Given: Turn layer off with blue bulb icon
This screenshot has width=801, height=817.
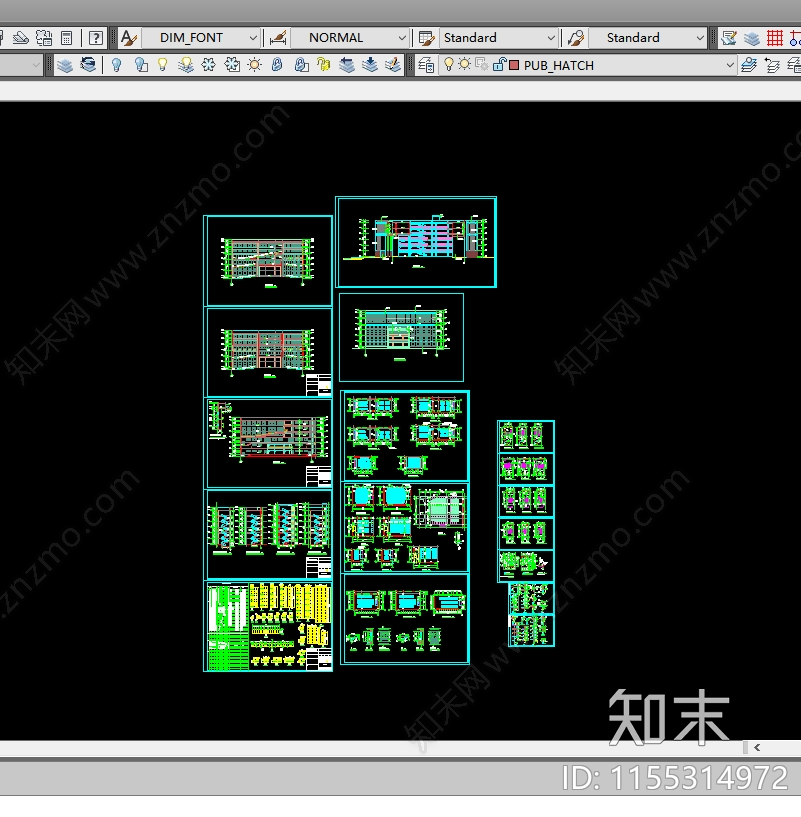Looking at the screenshot, I should 117,65.
